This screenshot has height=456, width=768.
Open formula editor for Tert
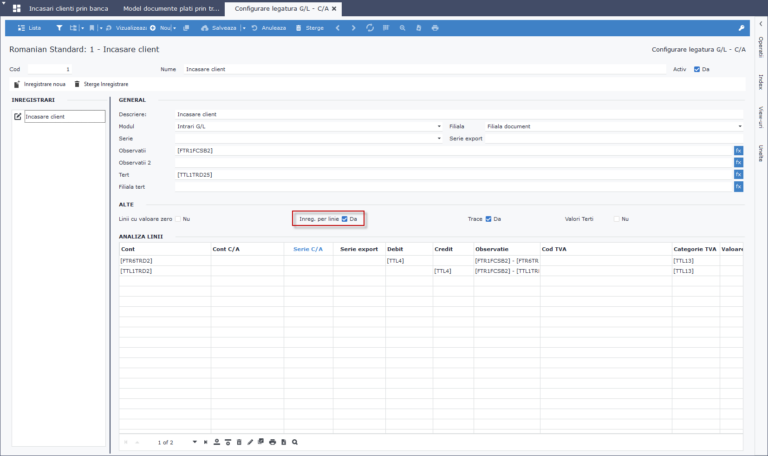tap(738, 174)
